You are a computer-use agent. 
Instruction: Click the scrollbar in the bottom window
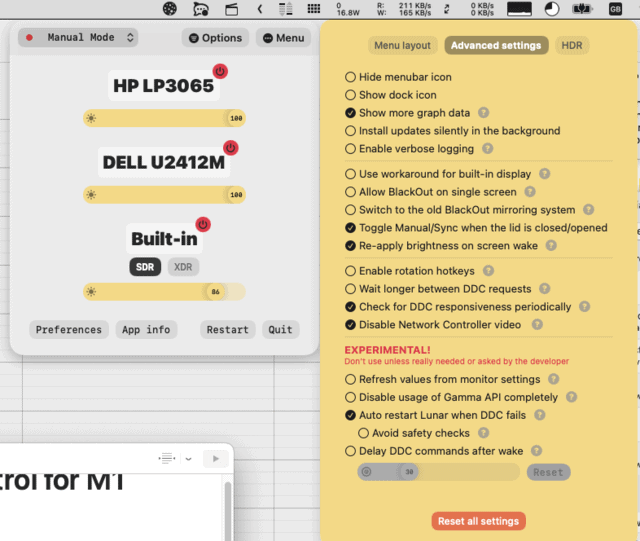228,510
